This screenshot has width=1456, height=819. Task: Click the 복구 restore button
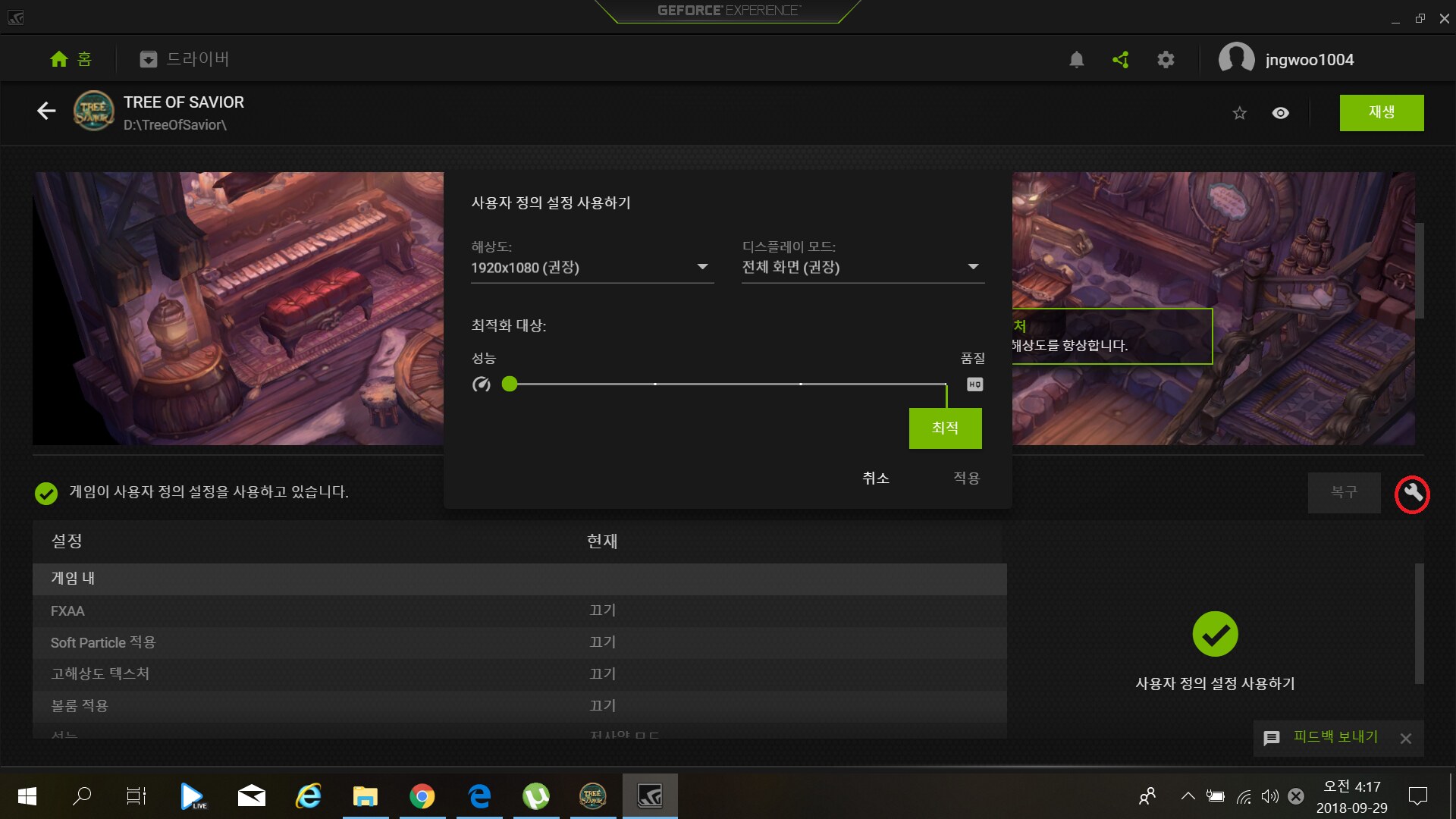1344,493
